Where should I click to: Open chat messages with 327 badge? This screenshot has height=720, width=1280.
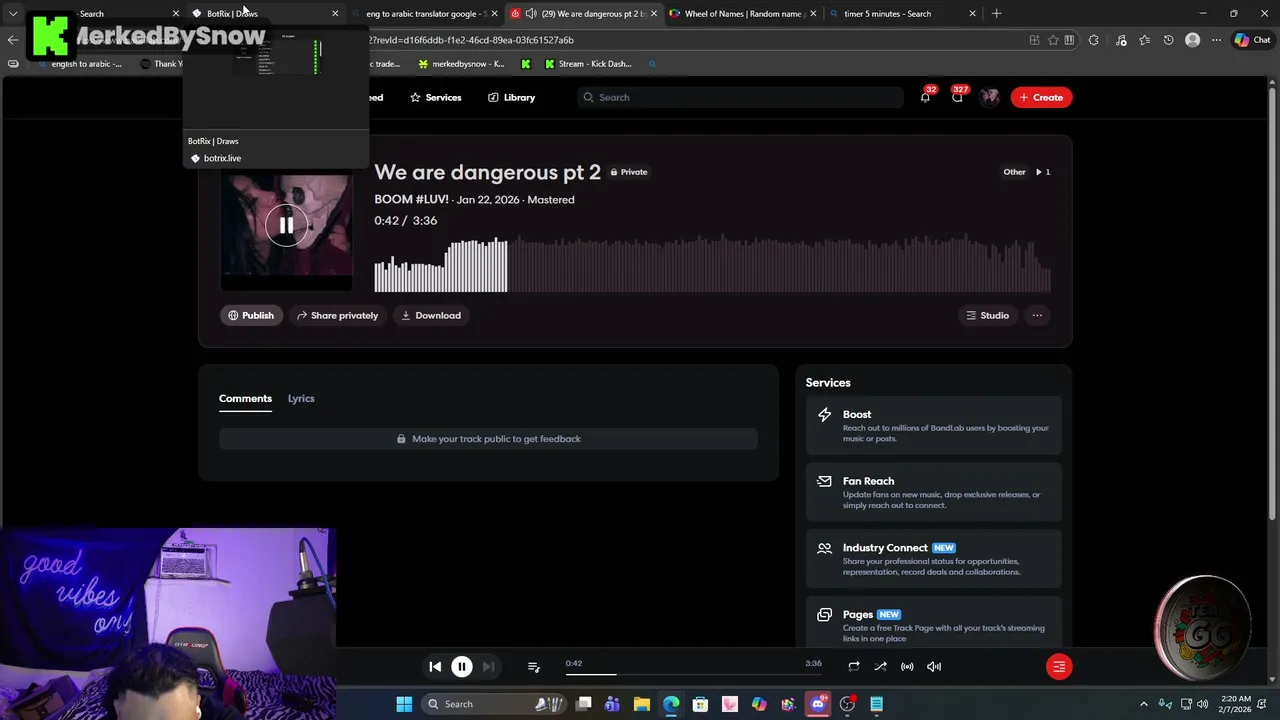coord(957,97)
